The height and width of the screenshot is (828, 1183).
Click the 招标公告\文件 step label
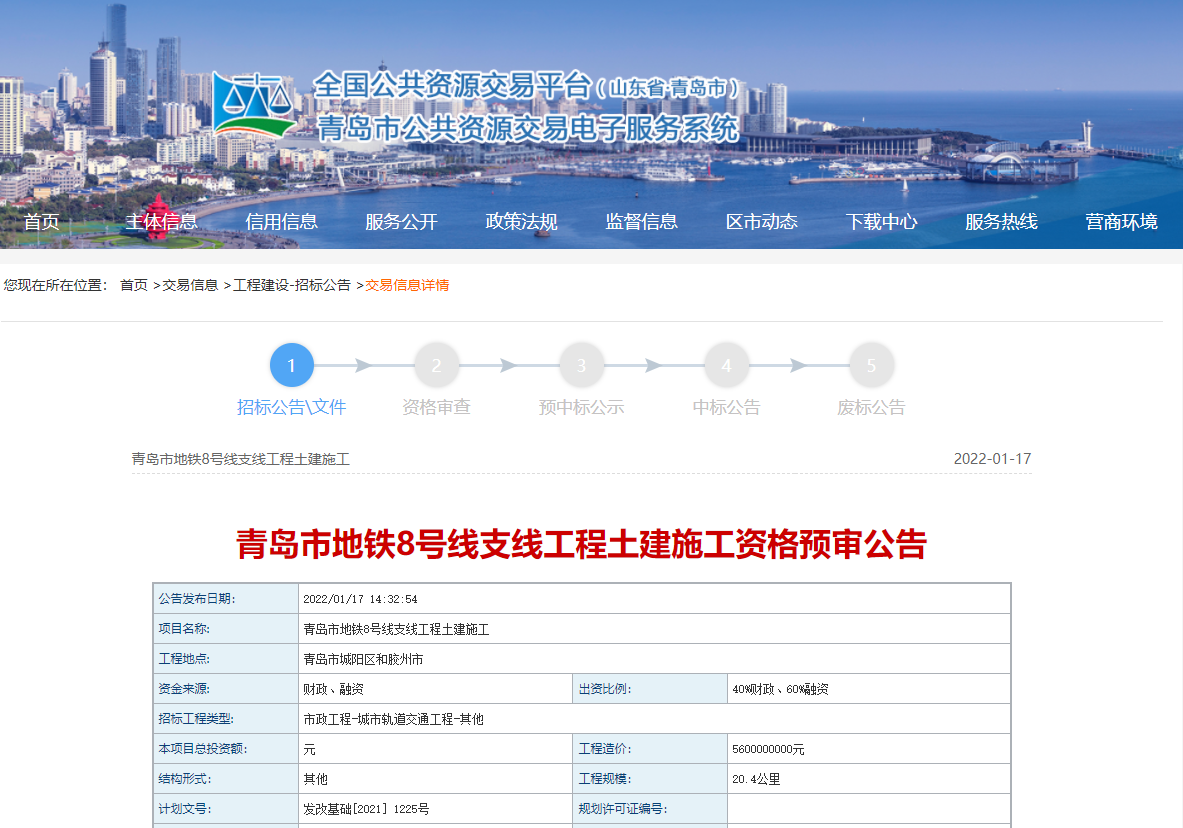tap(291, 407)
